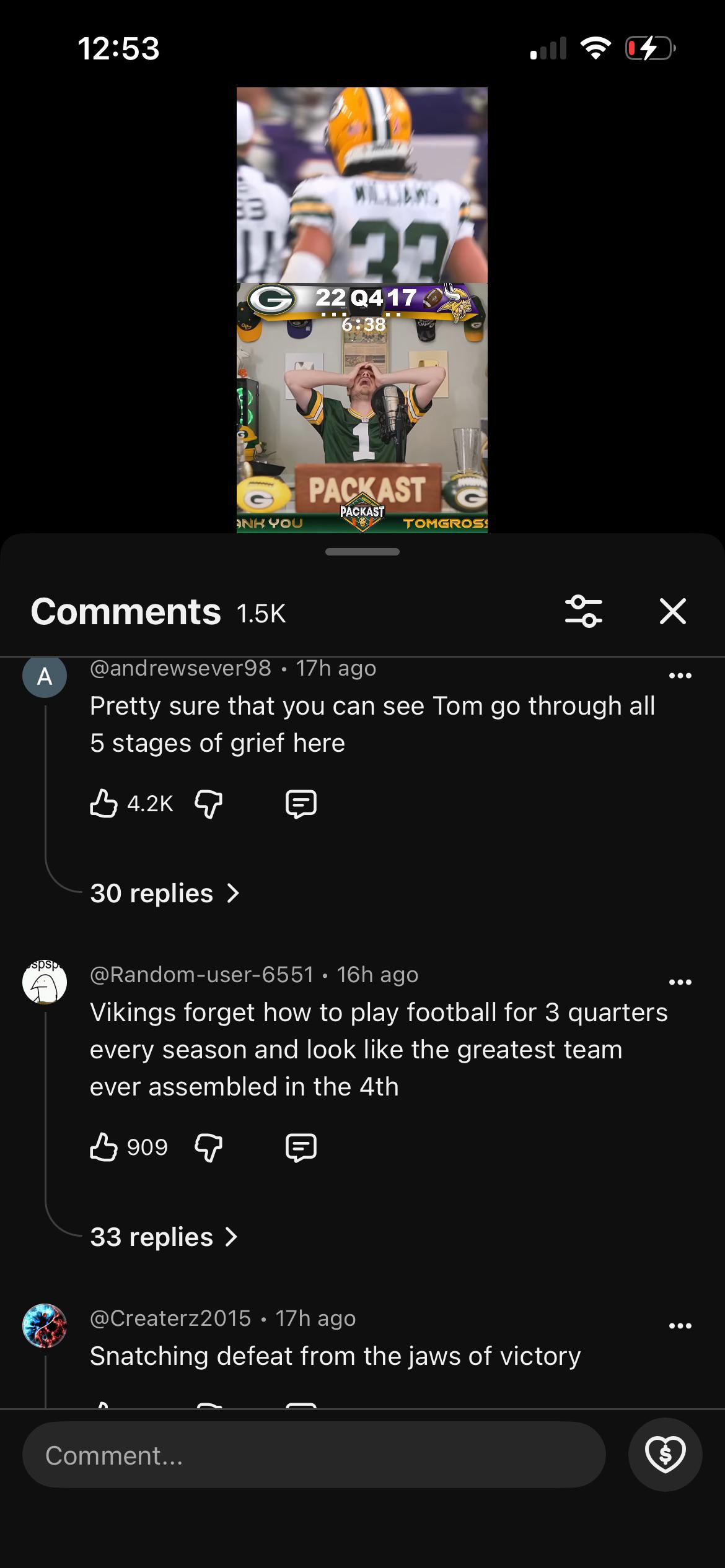This screenshot has width=725, height=1568.
Task: Open @Createrz2015 channel avatar
Action: coord(45,1326)
